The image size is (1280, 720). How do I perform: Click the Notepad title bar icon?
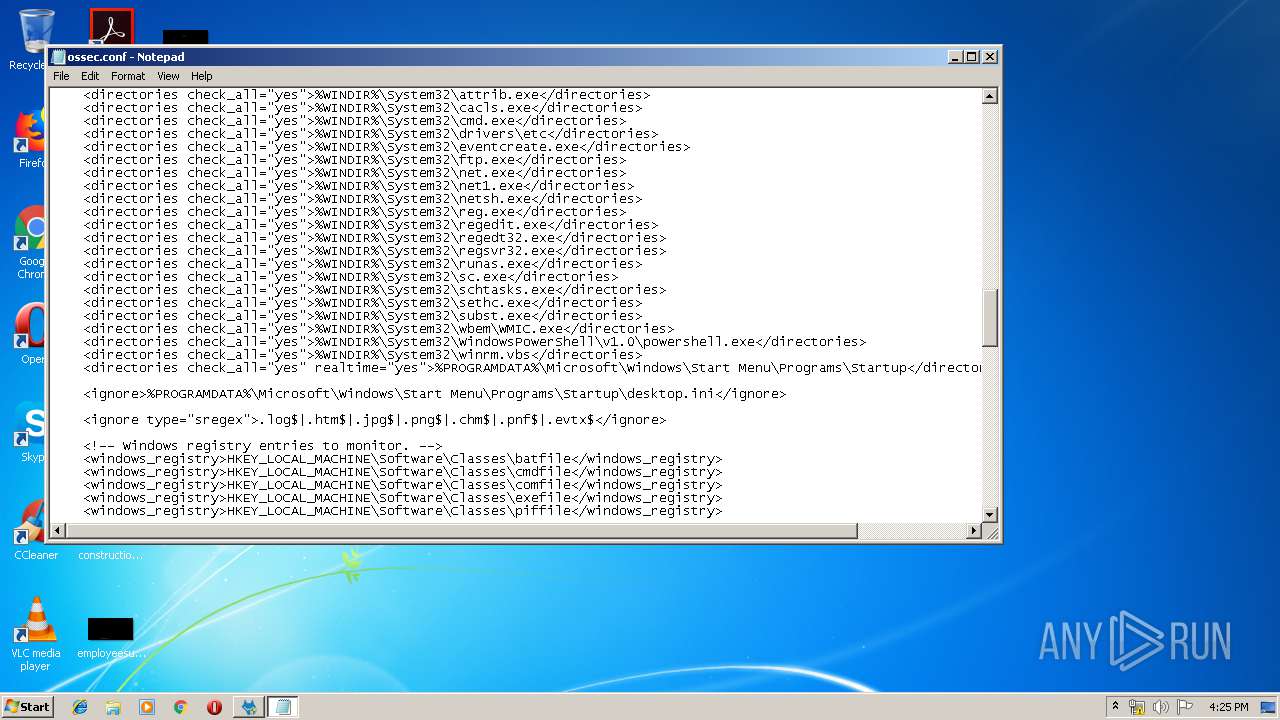[x=59, y=57]
